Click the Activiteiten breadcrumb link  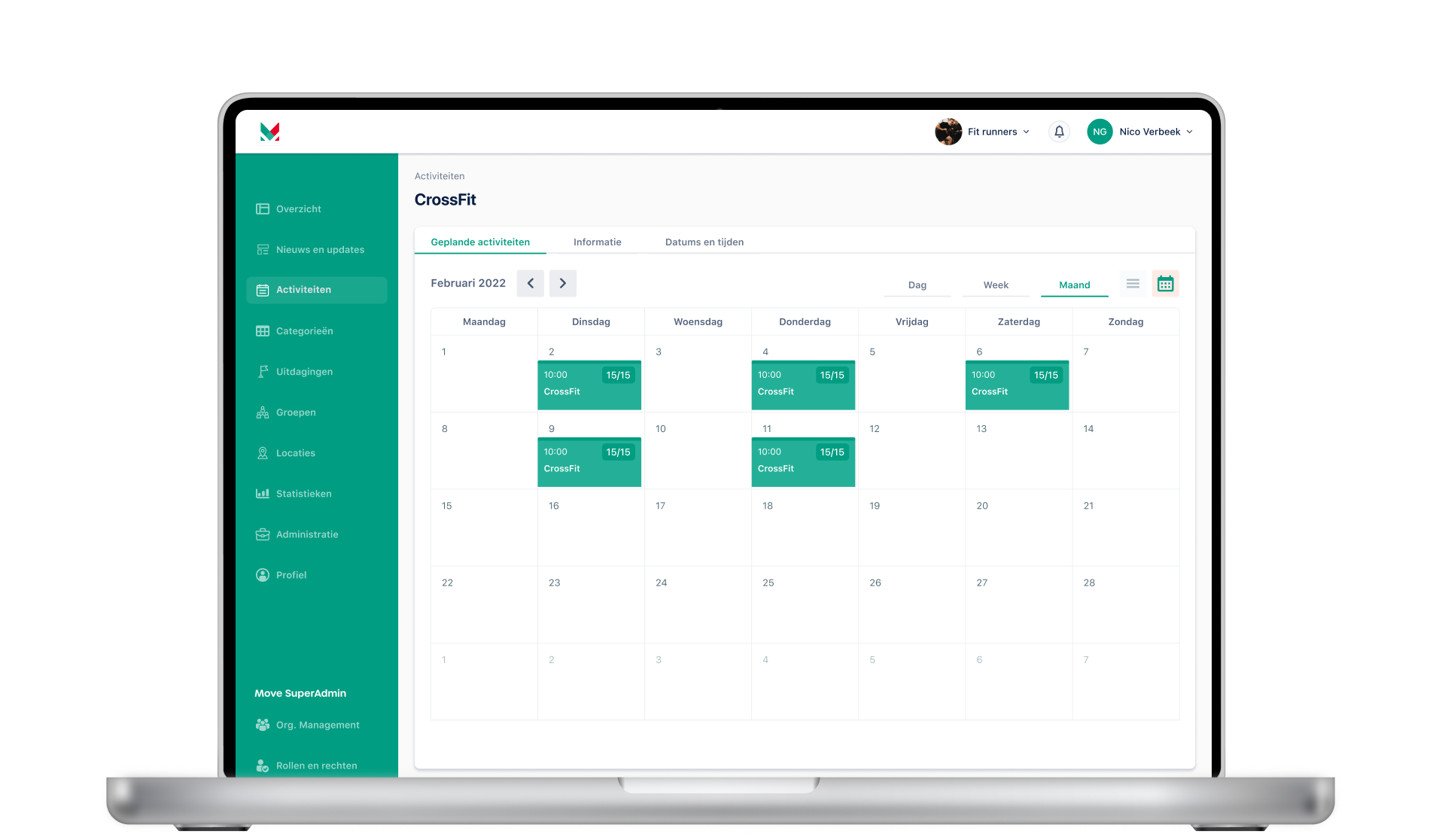[x=440, y=176]
